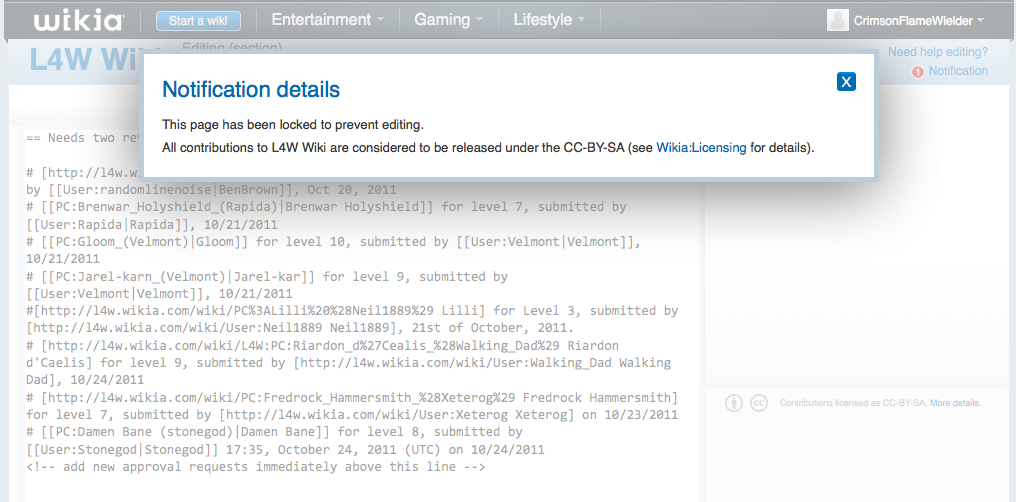Open the Gaming dropdown
The height and width of the screenshot is (502, 1016).
[449, 20]
